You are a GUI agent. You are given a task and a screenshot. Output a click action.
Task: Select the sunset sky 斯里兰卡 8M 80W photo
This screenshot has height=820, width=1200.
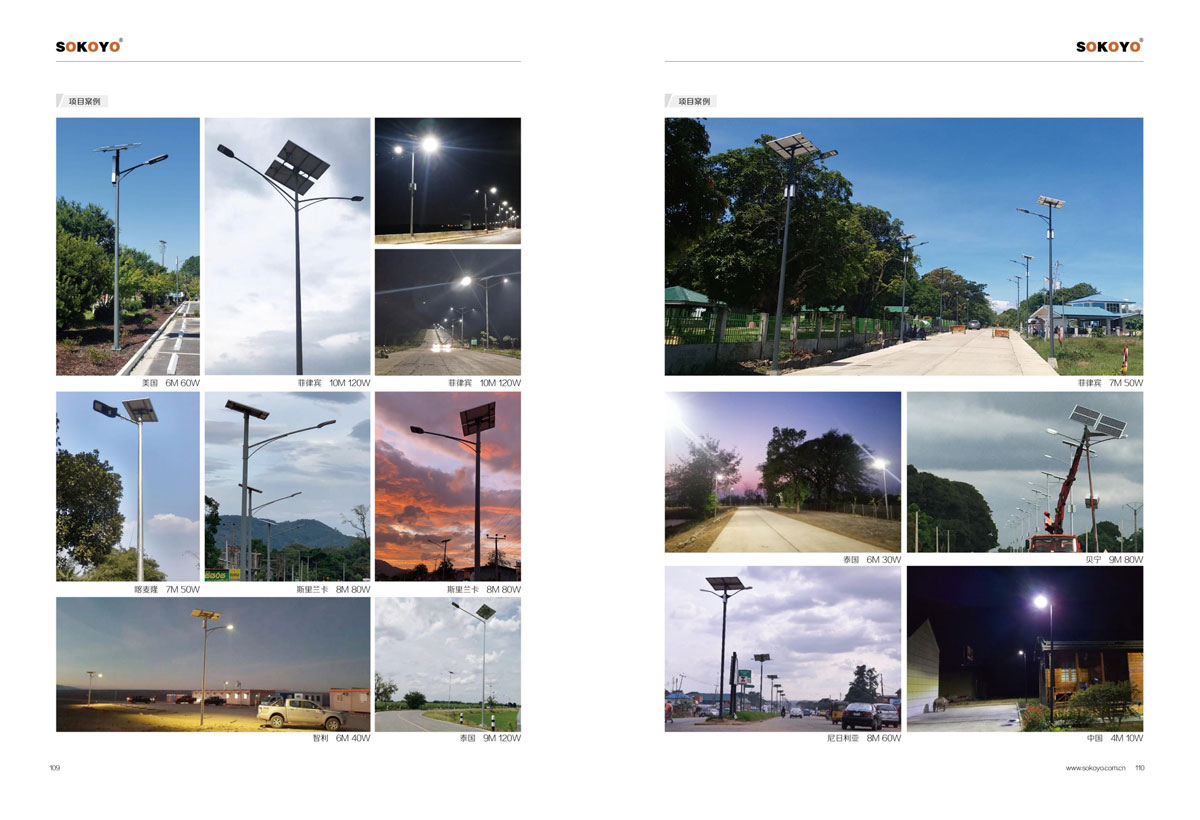(447, 486)
